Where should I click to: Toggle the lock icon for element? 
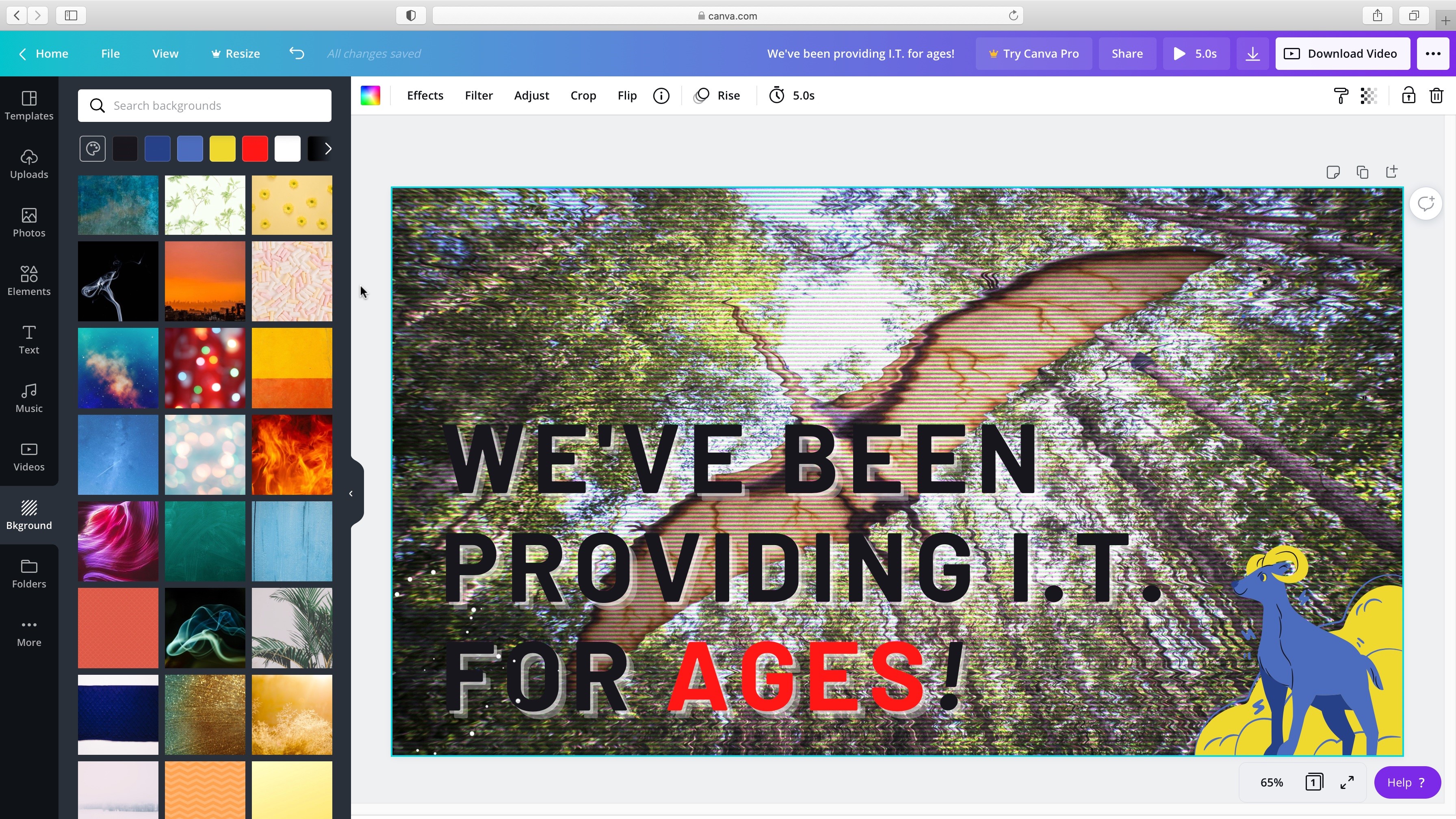tap(1408, 95)
